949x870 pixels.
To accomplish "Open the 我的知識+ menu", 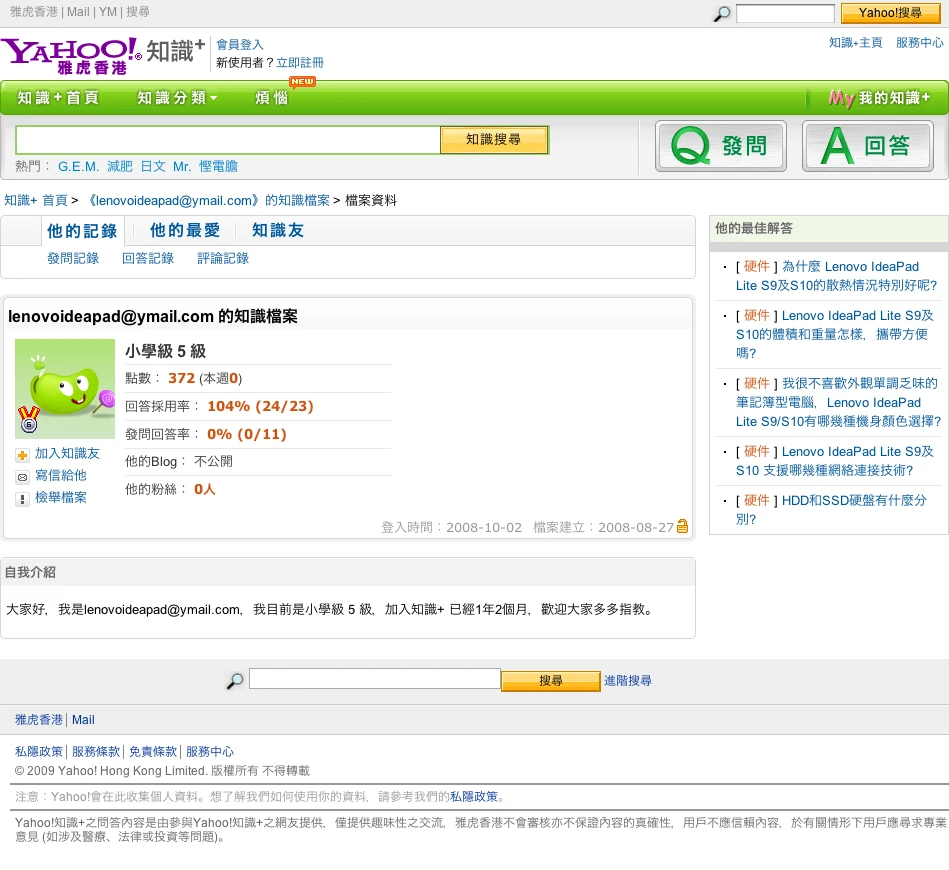I will click(879, 98).
